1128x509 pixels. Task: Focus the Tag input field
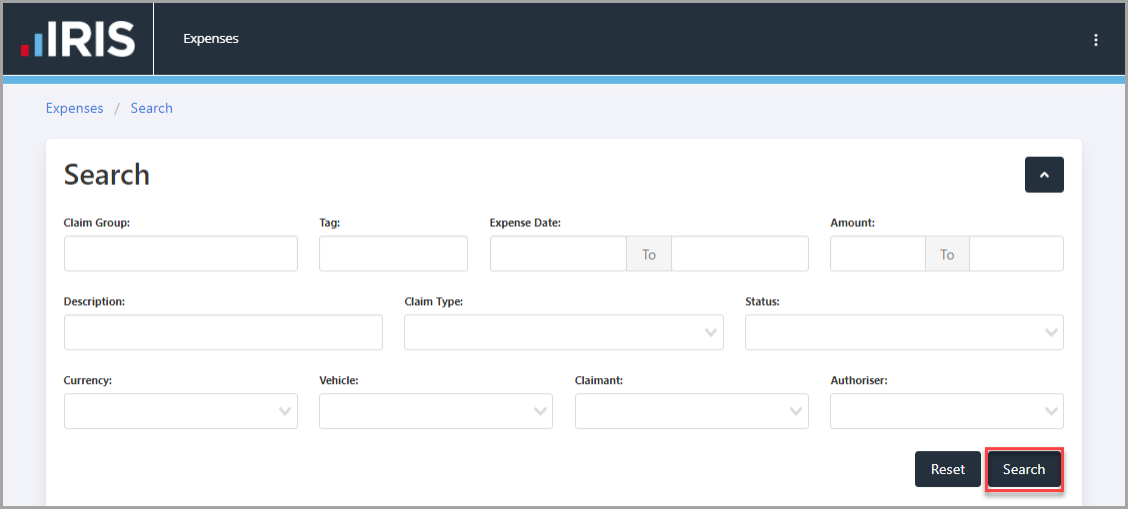394,254
